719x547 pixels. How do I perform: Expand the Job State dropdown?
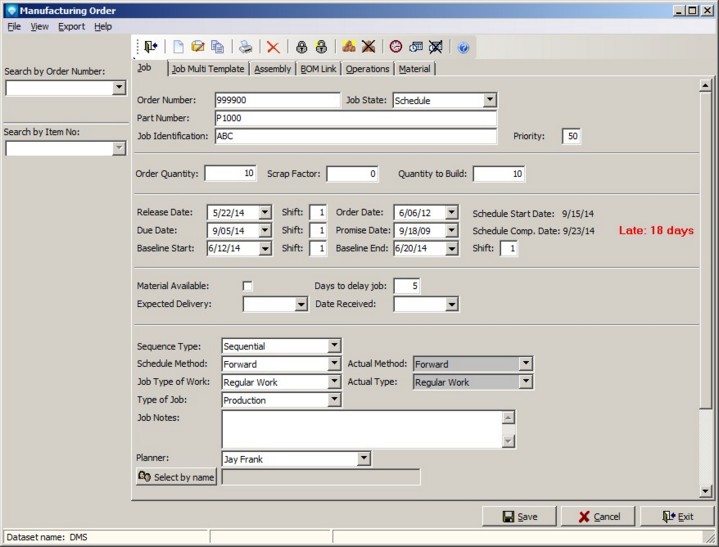click(489, 100)
